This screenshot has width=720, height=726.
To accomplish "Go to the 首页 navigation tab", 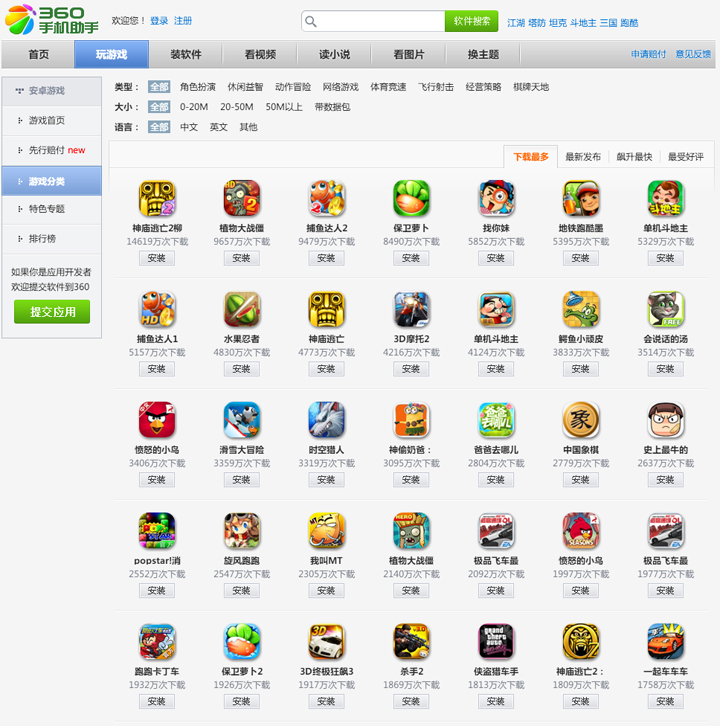I will click(x=38, y=54).
